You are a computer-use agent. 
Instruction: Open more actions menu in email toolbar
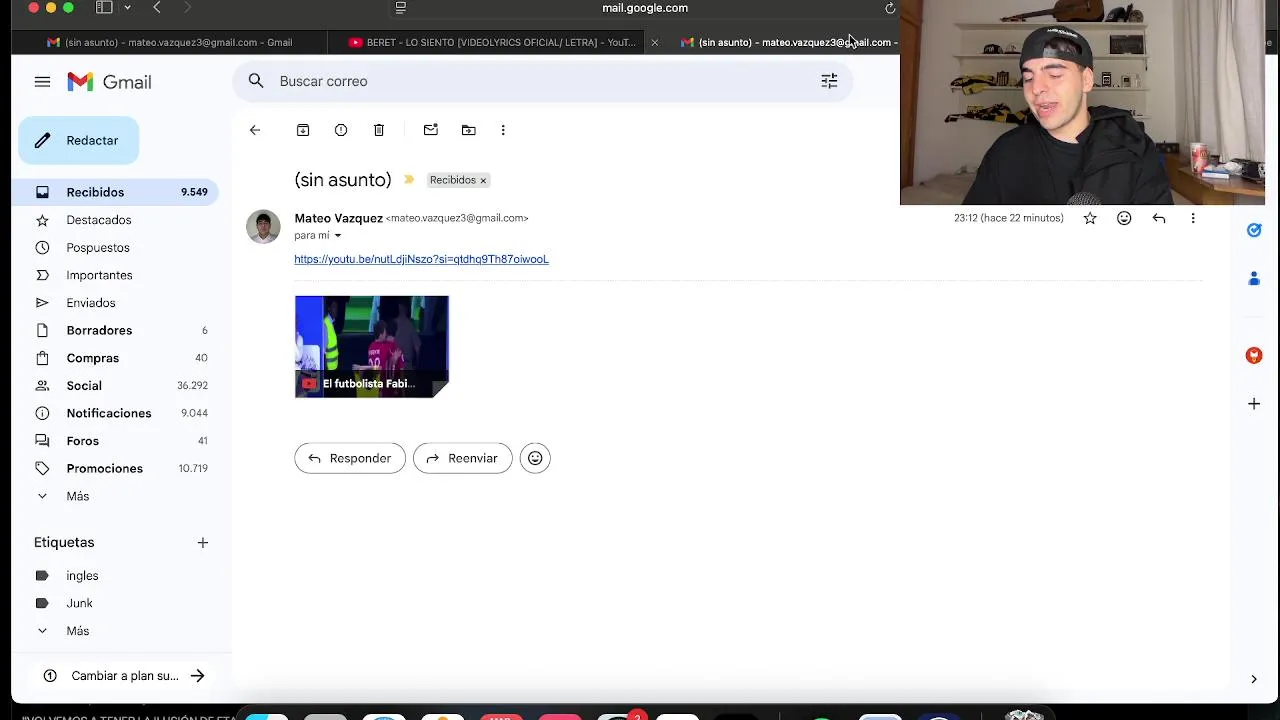click(503, 130)
